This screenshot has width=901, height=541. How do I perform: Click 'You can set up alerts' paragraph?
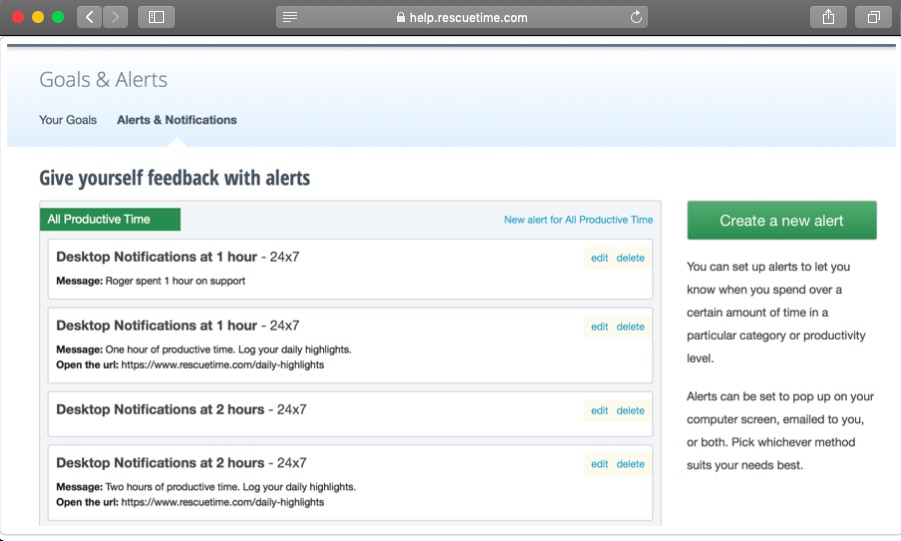click(x=776, y=312)
